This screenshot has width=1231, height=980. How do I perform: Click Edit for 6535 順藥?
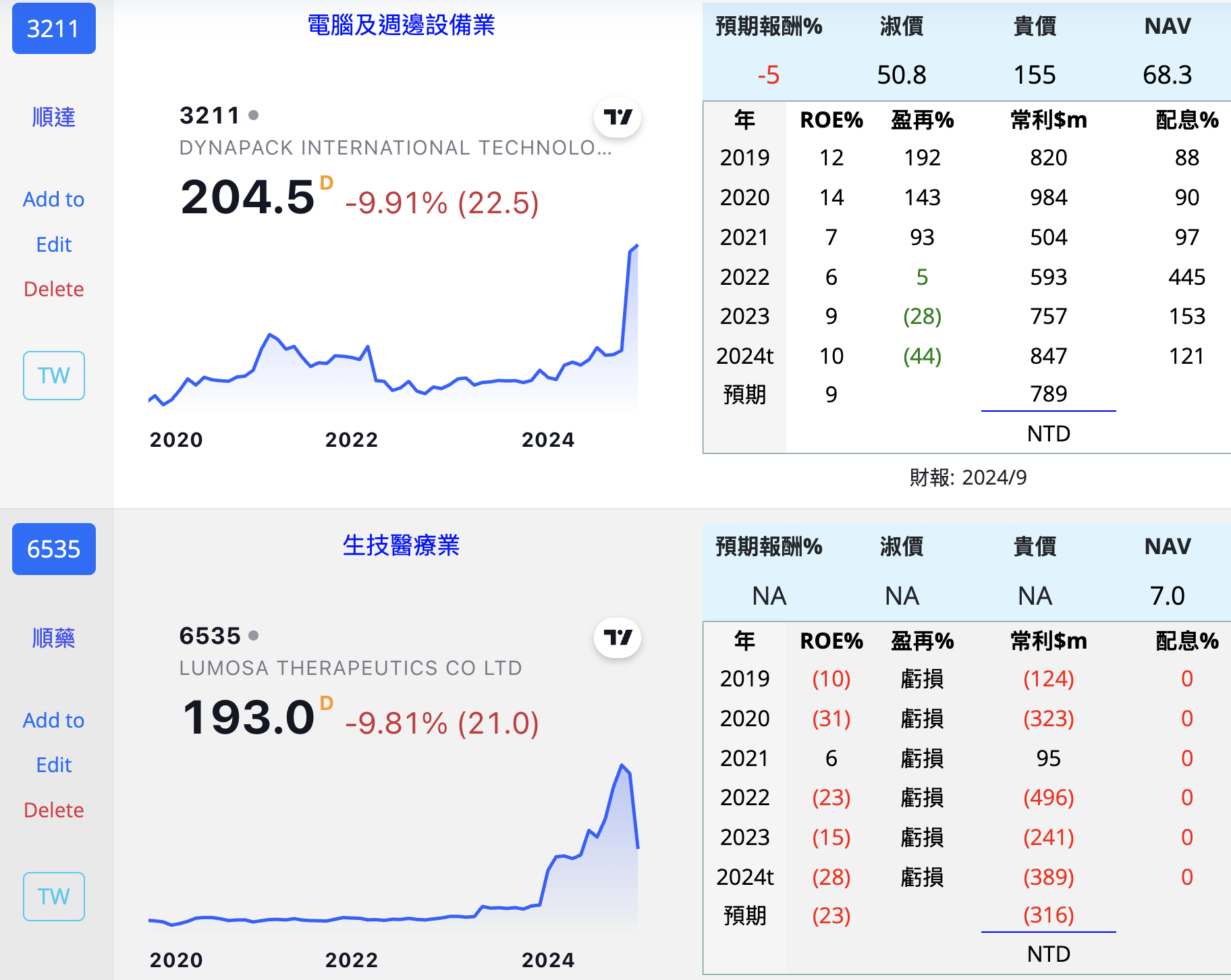(x=54, y=765)
